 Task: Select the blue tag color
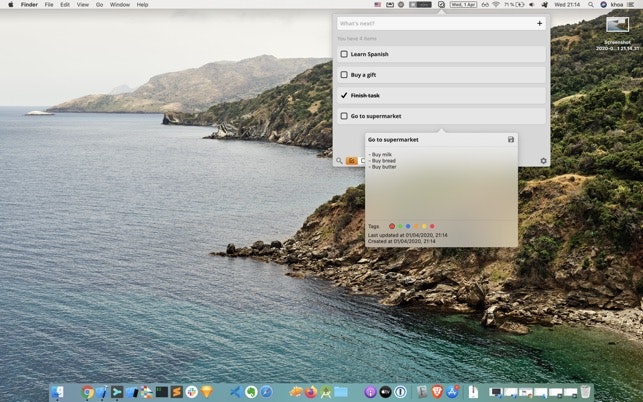tap(408, 226)
